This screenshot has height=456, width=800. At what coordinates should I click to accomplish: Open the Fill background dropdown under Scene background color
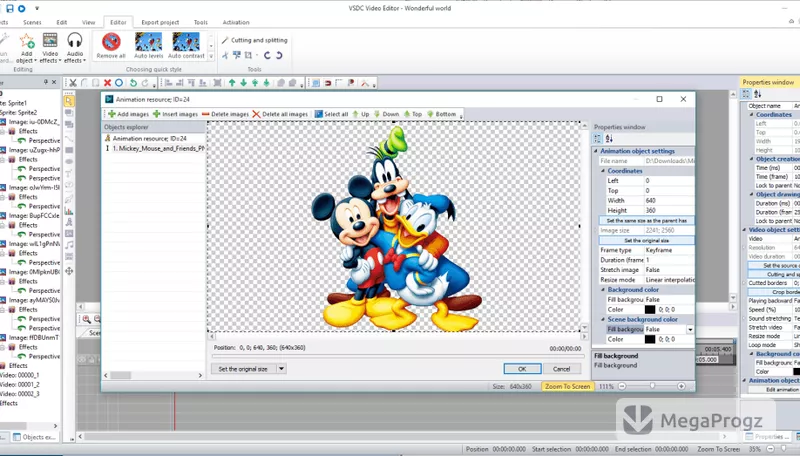tap(690, 330)
